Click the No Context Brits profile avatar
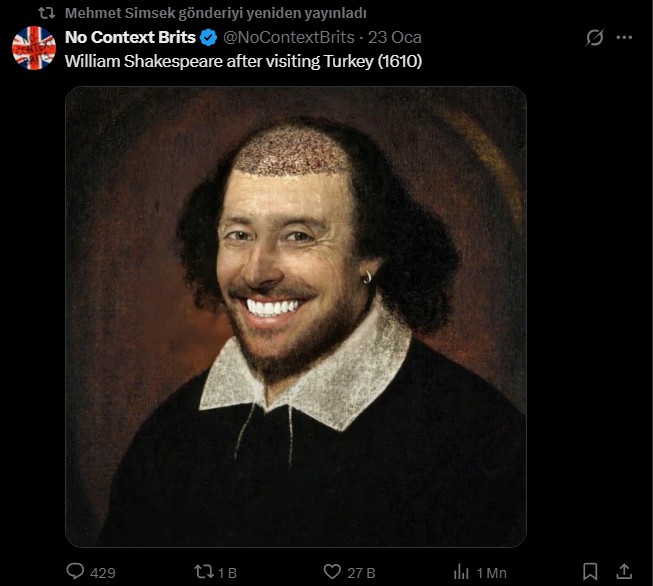The height and width of the screenshot is (586, 653). click(x=34, y=48)
